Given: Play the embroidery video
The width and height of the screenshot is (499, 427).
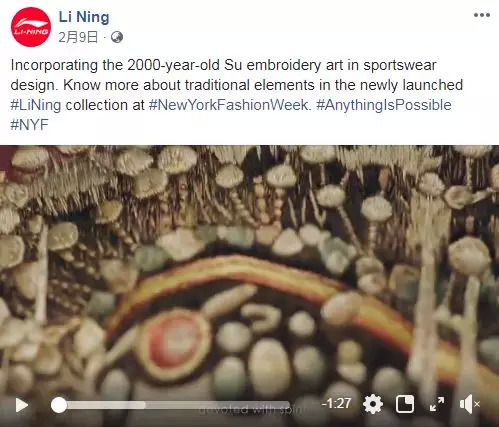Looking at the screenshot, I should [x=22, y=405].
